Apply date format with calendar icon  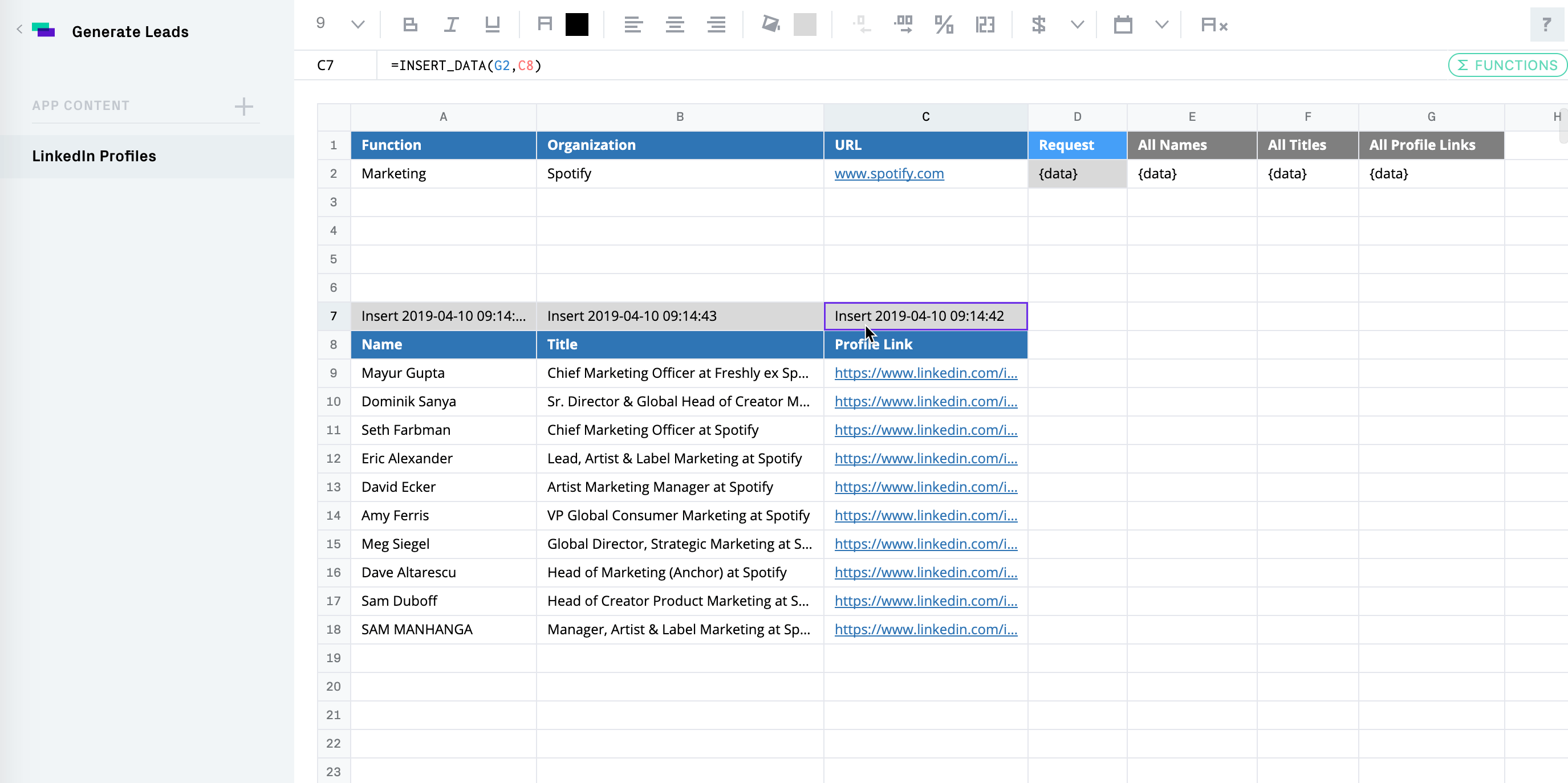tap(1123, 25)
